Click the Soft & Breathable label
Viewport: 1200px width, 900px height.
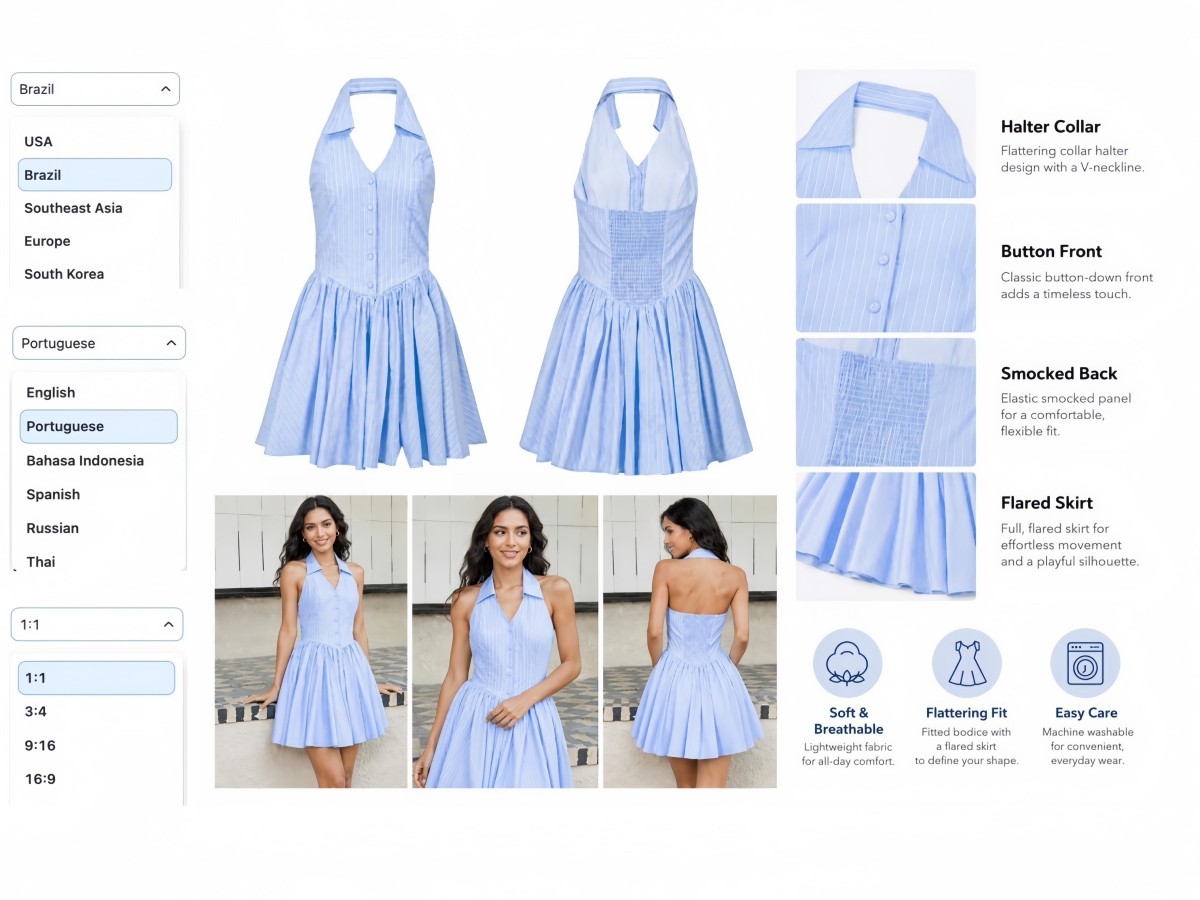848,721
